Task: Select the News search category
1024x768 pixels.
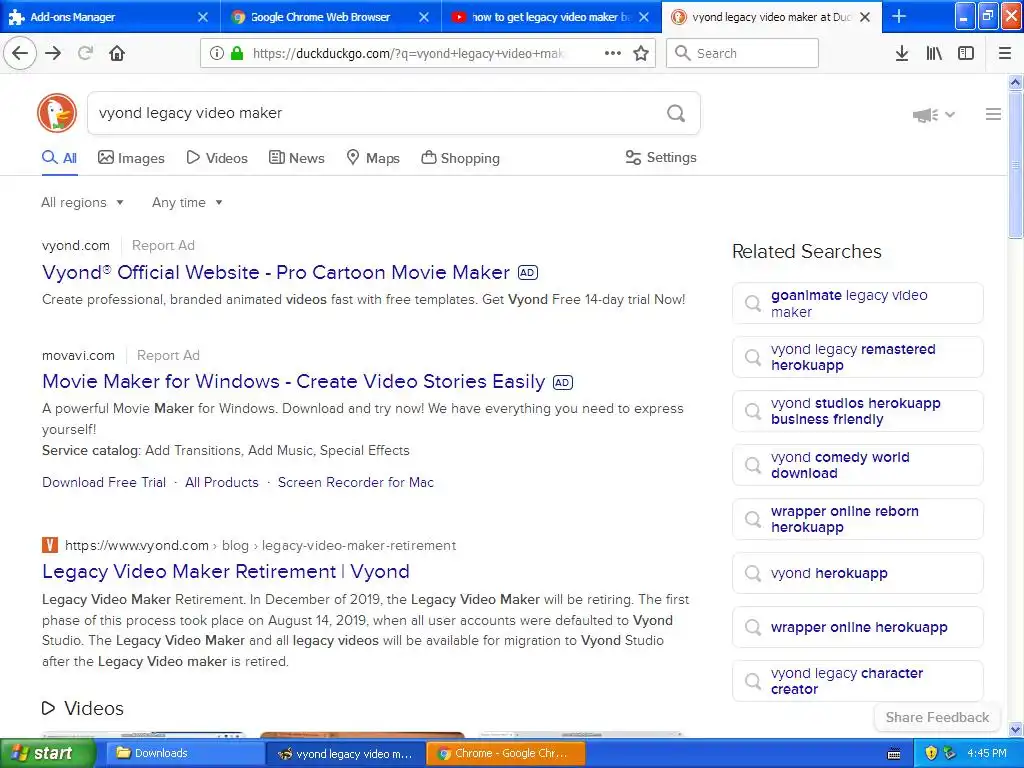Action: [296, 158]
